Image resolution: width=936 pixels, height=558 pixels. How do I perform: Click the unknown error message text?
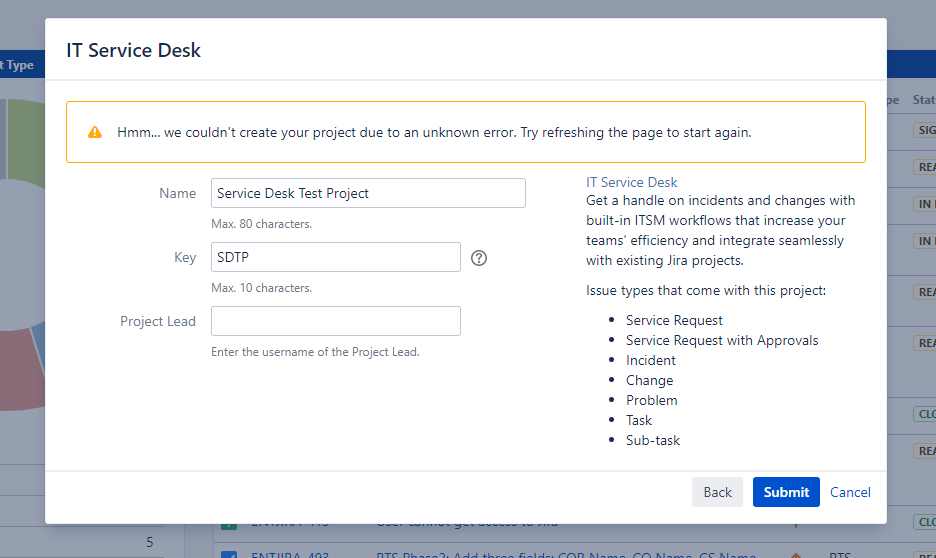[434, 132]
